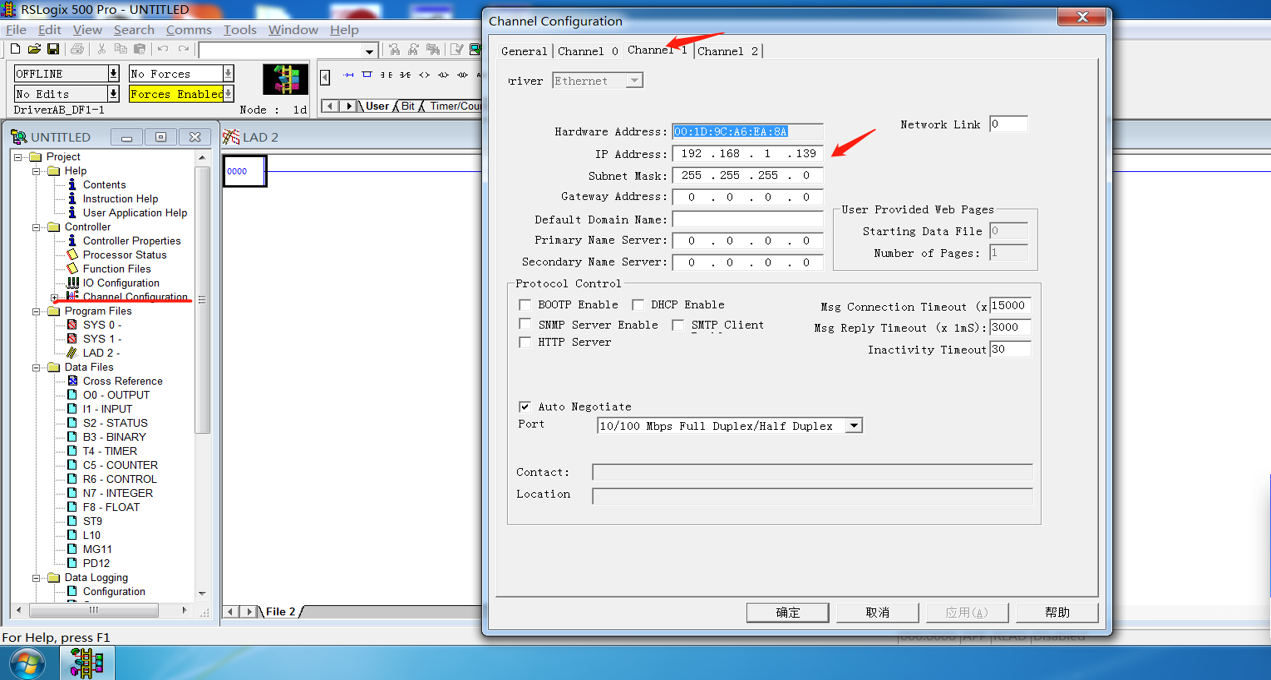Open RSLogix from the Windows taskbar
Screen dimensions: 1271x680
(87, 663)
